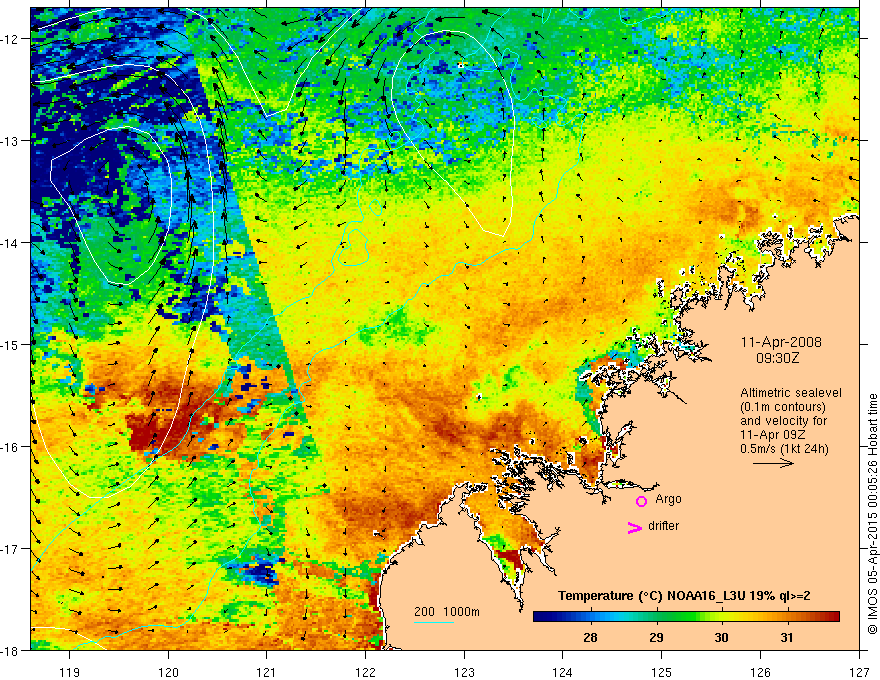880x680 pixels.
Task: Click longitude axis label 120
Action: pos(168,672)
